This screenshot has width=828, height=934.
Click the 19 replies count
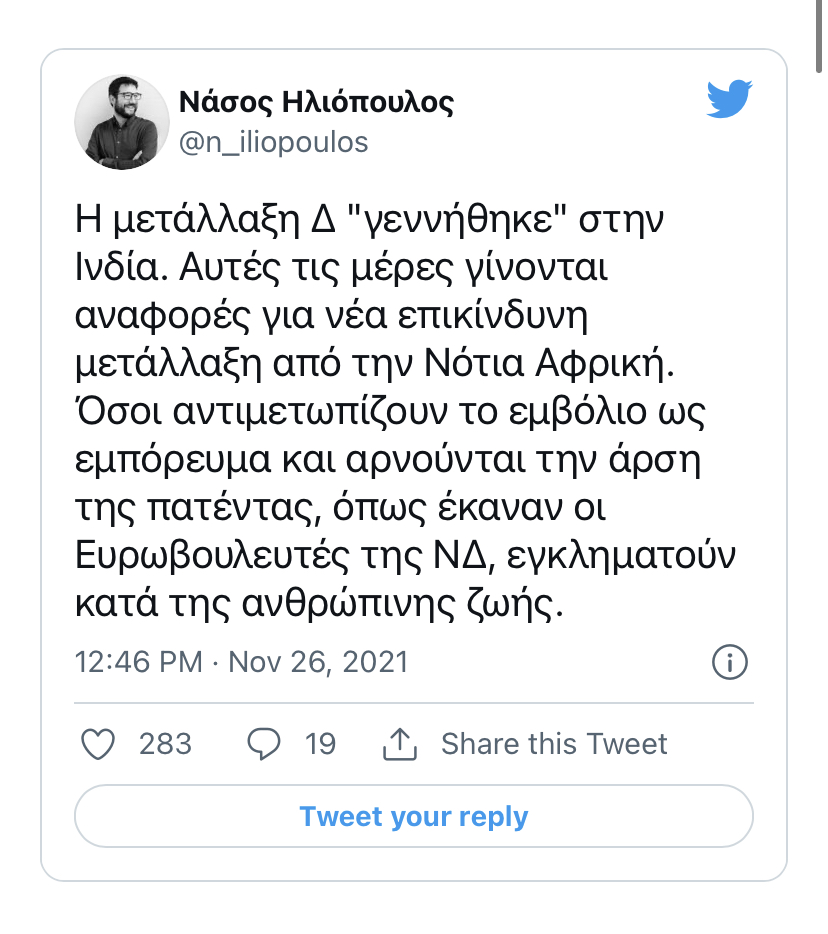click(x=320, y=744)
